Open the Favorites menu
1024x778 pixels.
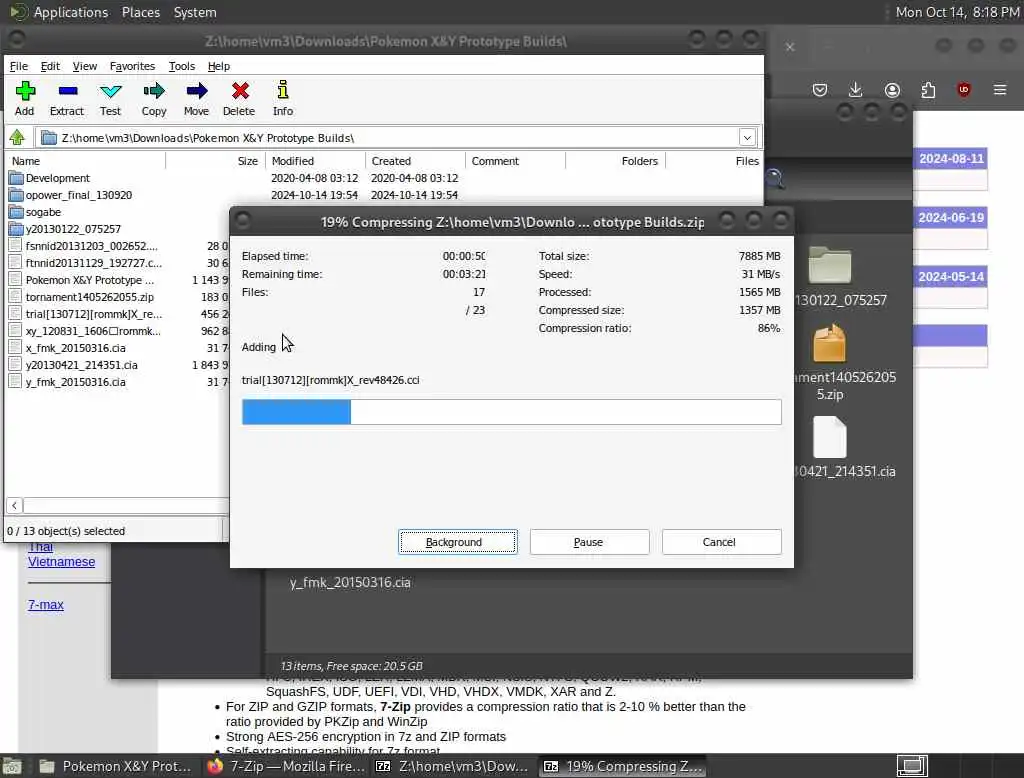click(132, 66)
